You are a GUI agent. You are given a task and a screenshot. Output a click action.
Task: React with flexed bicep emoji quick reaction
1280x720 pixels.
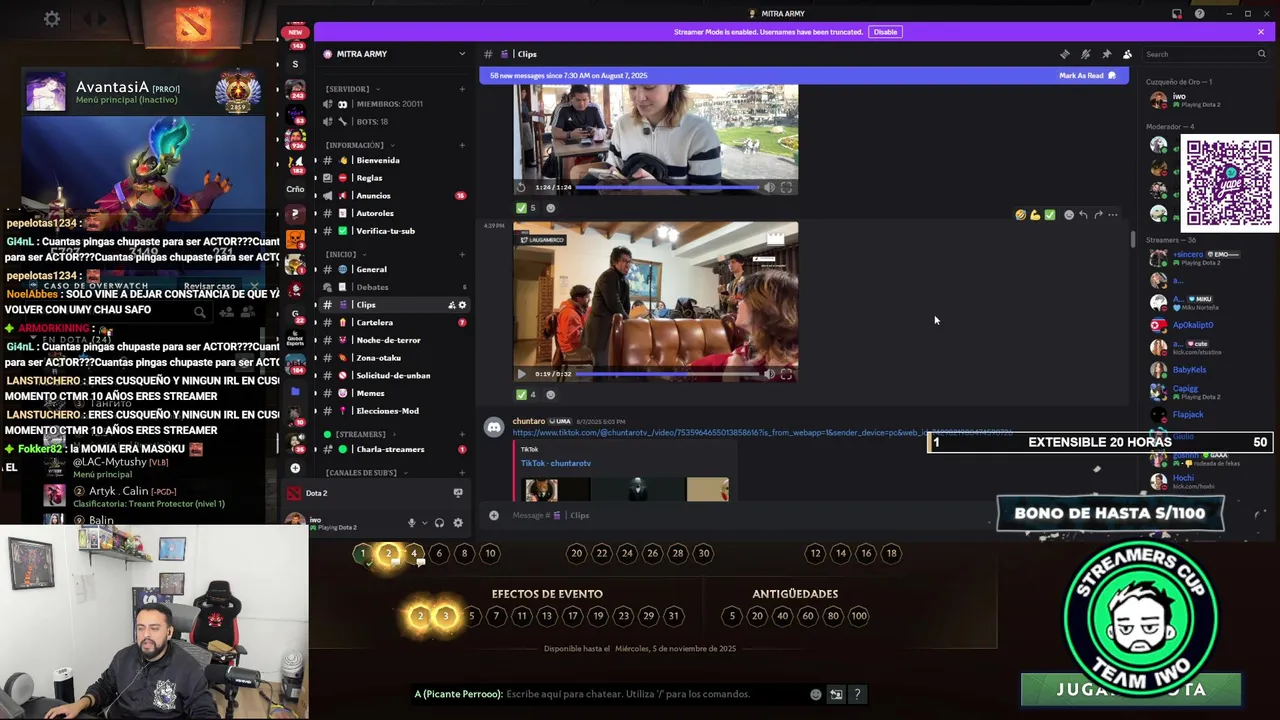[1035, 215]
